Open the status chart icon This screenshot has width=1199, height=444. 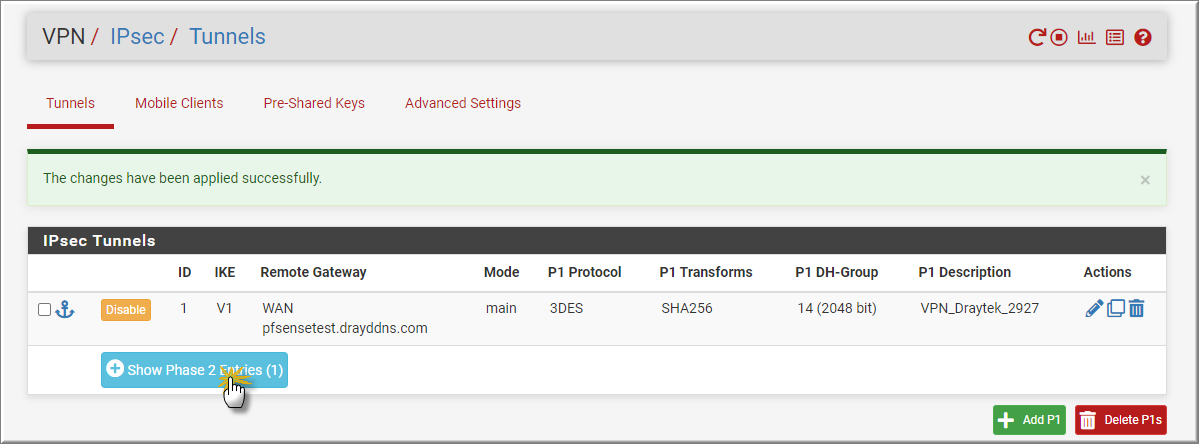point(1087,37)
